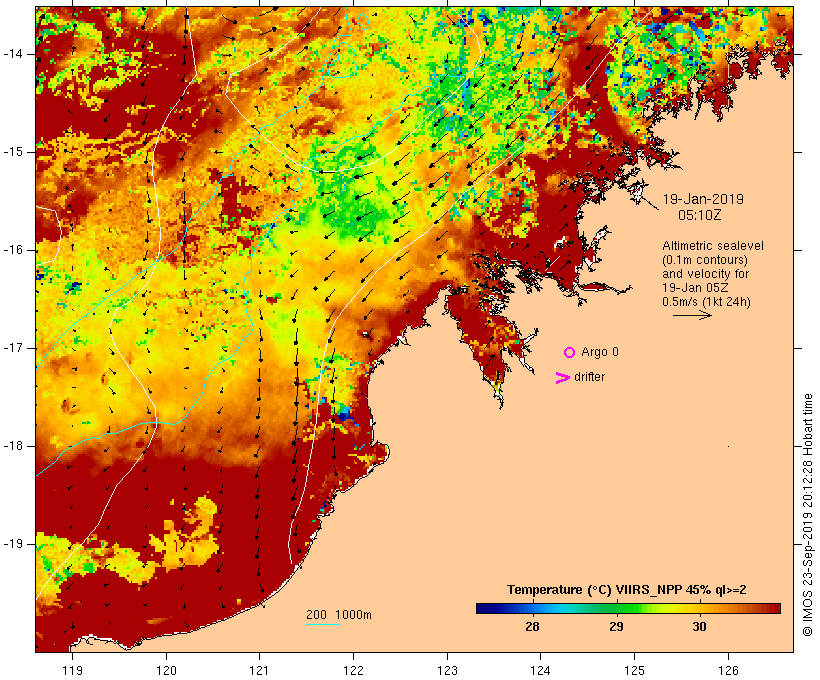Click the '05:10Z' time label
Image resolution: width=820 pixels, height=680 pixels.
[x=700, y=215]
